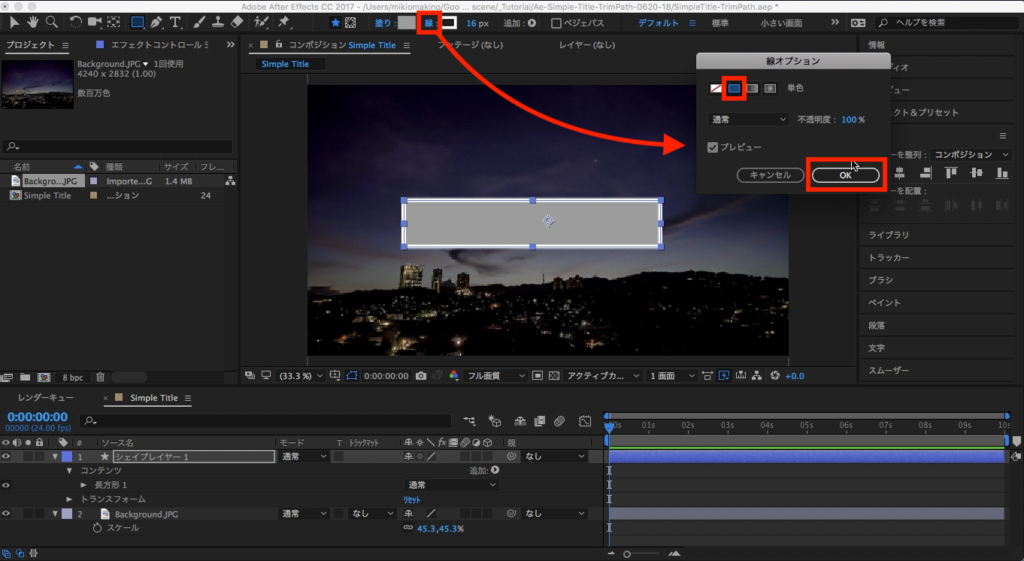Open the エフェクトコントロール panel tab
The image size is (1024, 561).
tap(157, 45)
